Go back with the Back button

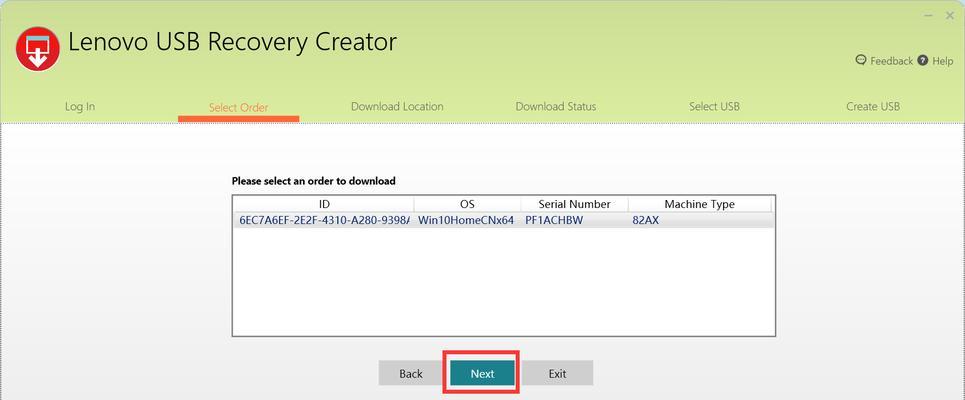[410, 374]
